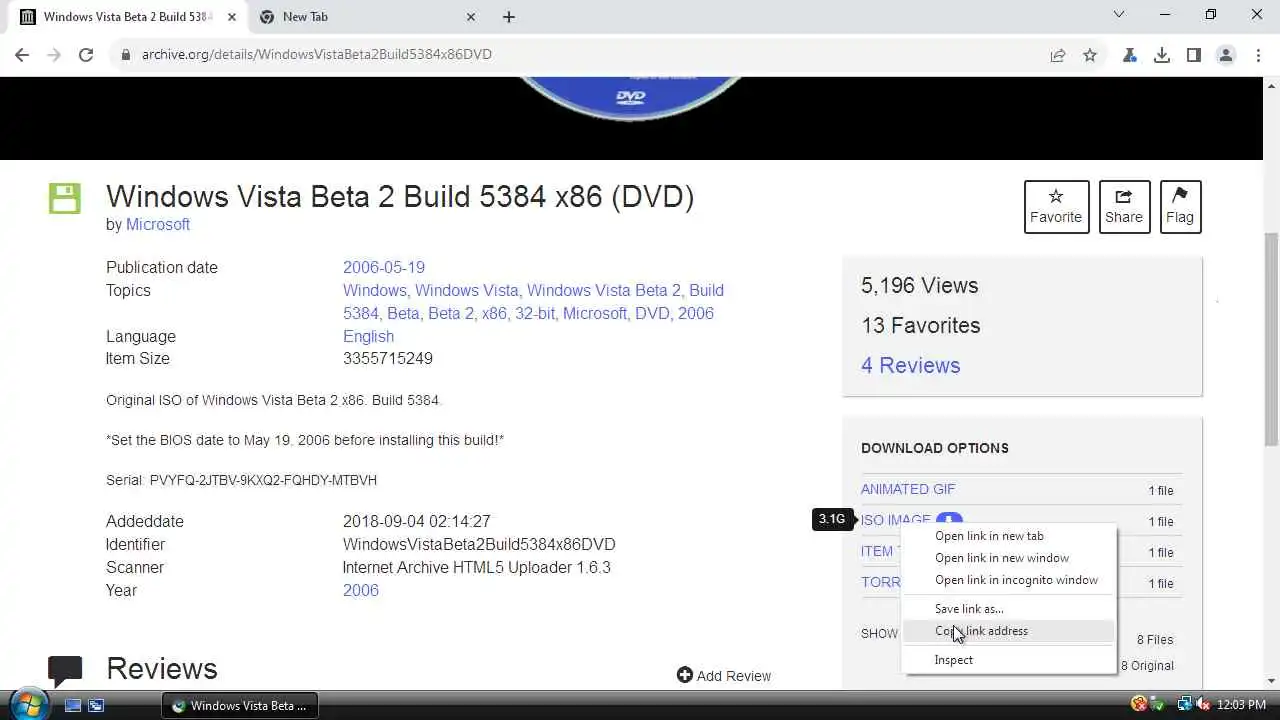Image resolution: width=1280 pixels, height=720 pixels.
Task: Click the Share button
Action: [x=1124, y=207]
